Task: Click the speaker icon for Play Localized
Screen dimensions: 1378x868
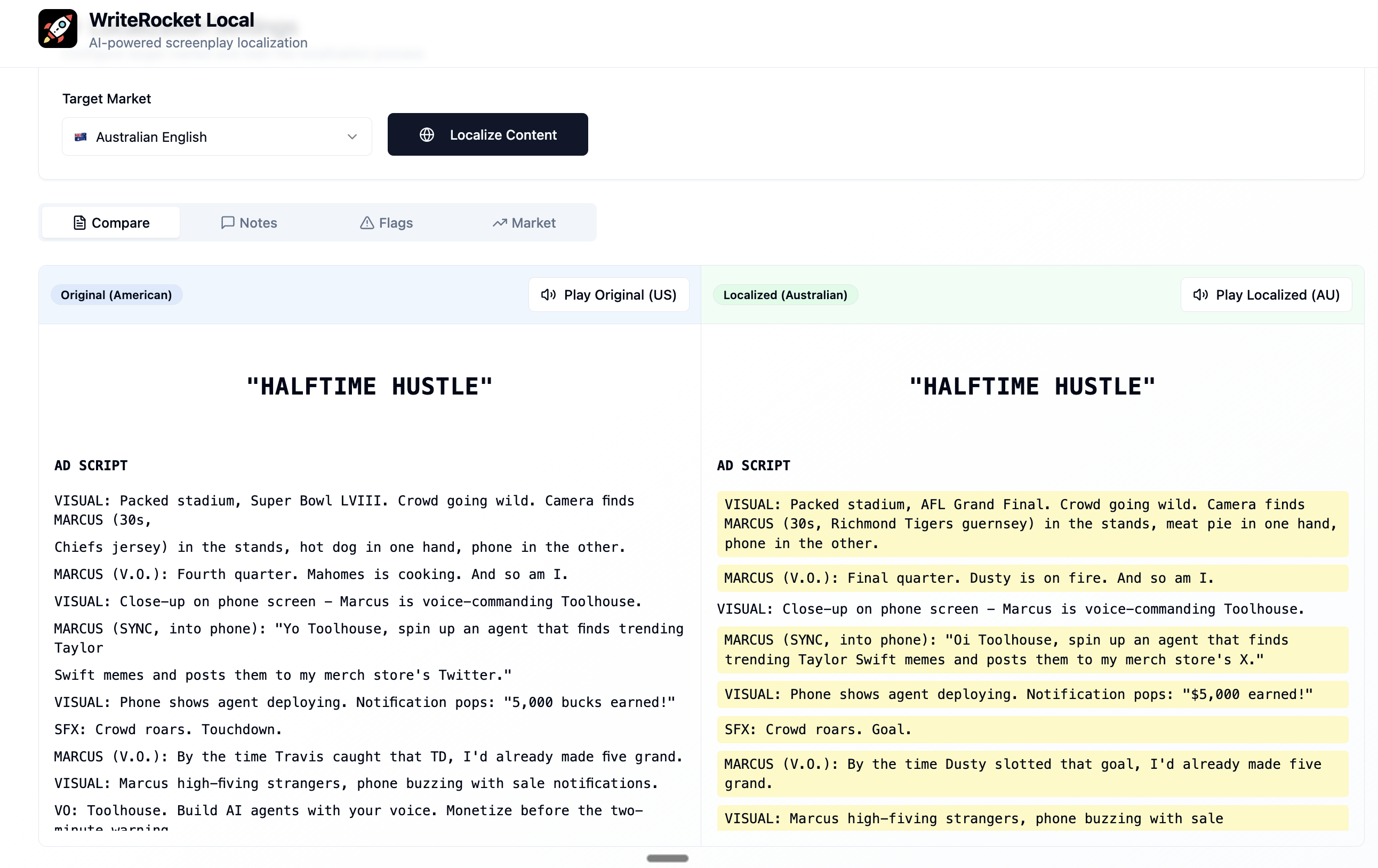Action: tap(1200, 295)
